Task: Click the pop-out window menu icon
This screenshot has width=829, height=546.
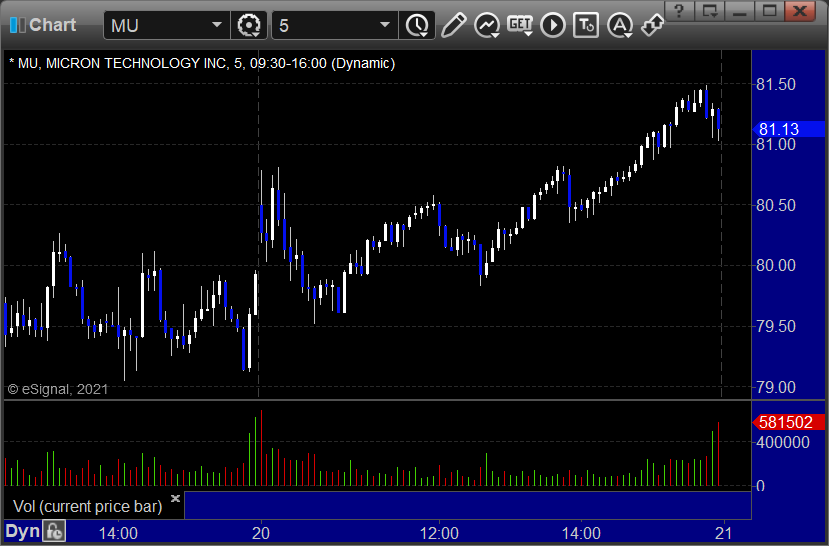Action: (x=710, y=10)
